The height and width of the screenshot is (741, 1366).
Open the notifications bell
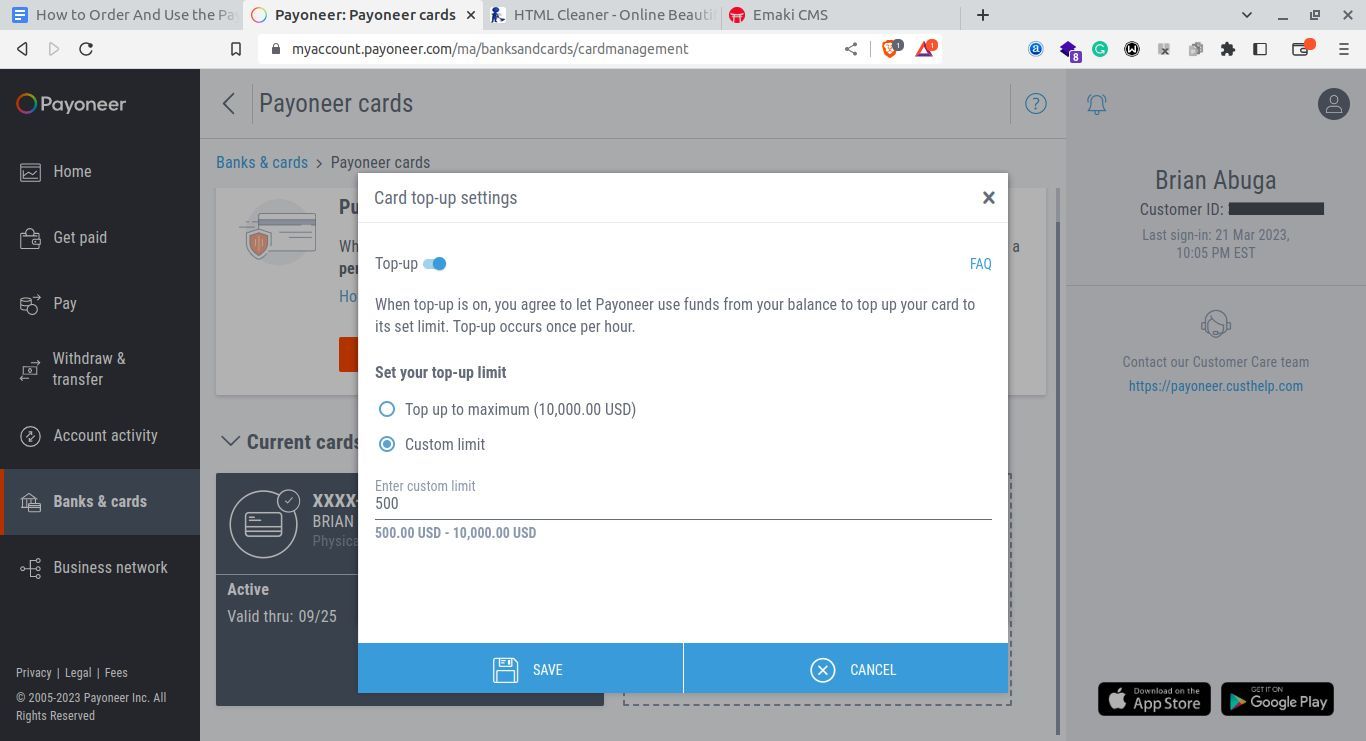(x=1096, y=103)
